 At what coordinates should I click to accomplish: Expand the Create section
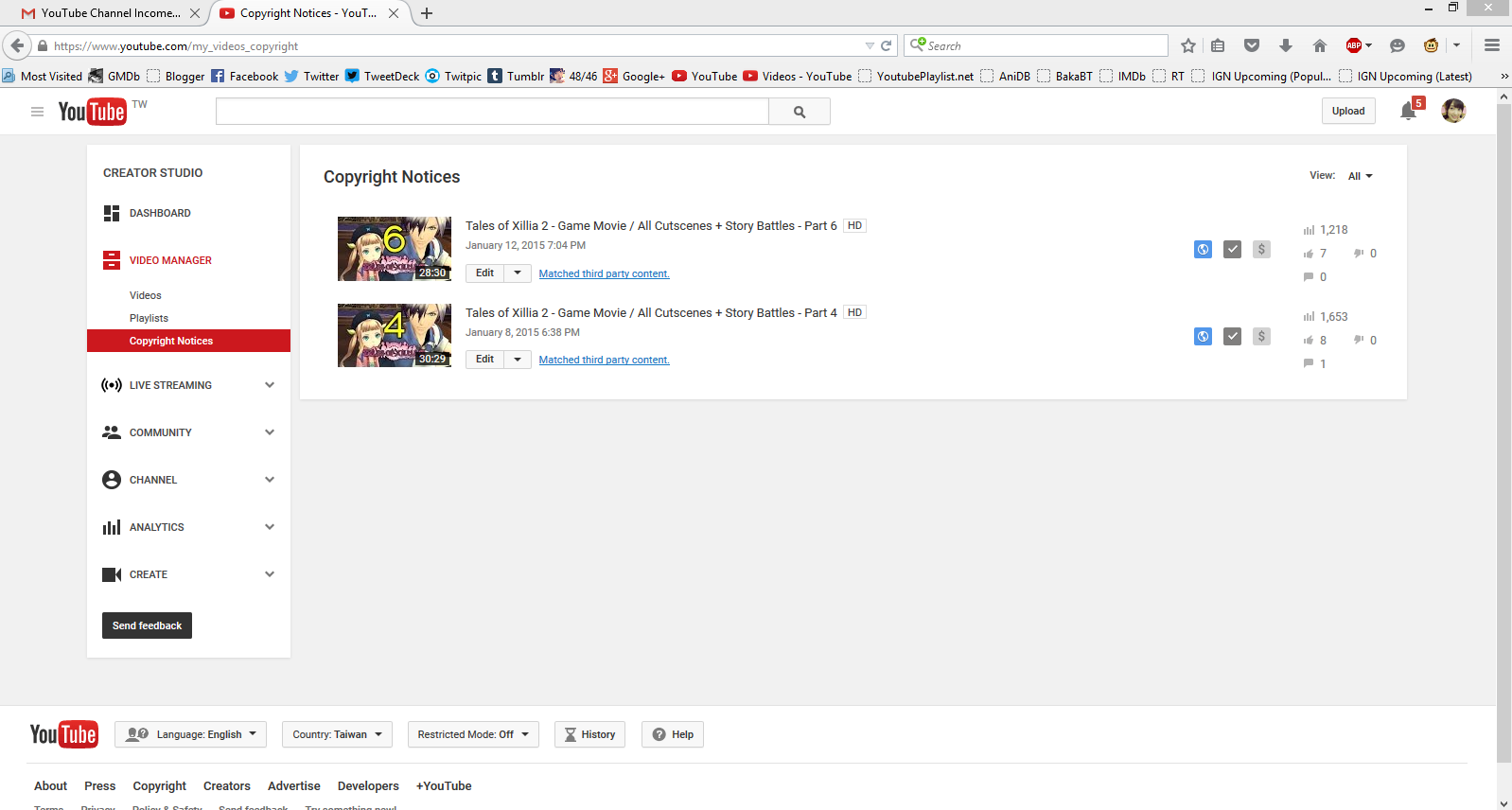coord(270,574)
